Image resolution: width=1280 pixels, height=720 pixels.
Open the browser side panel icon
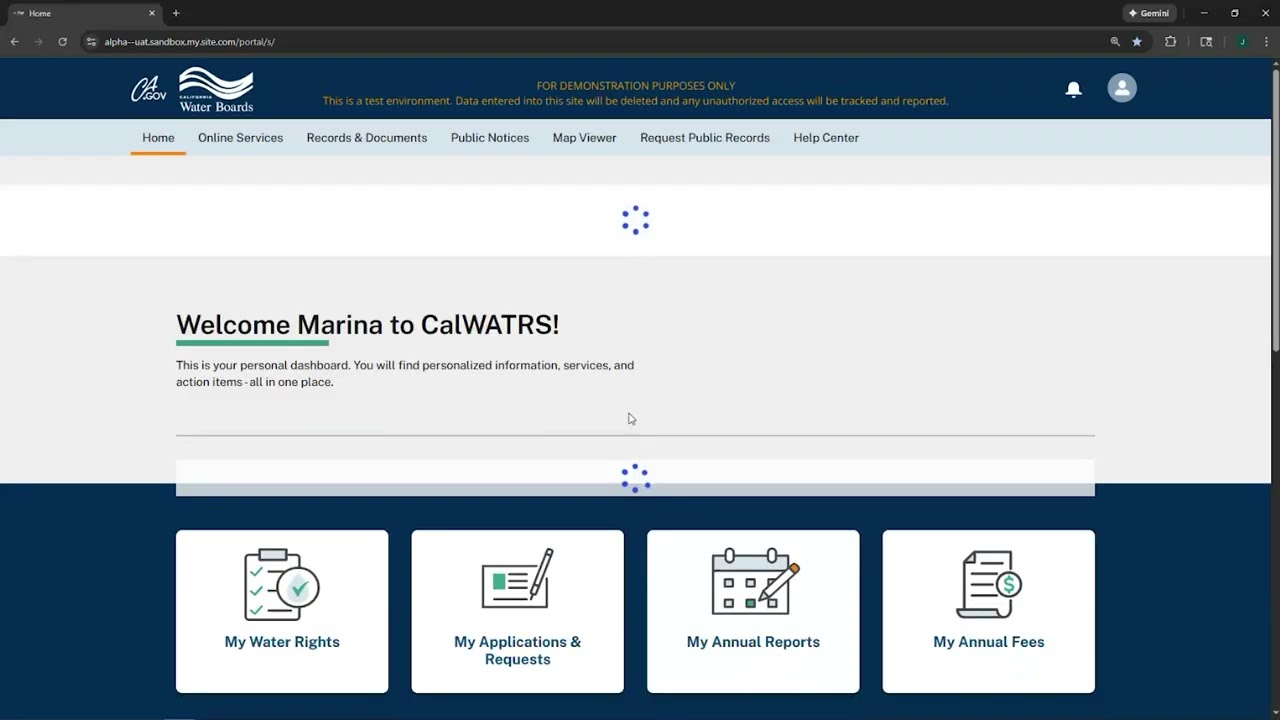[x=1206, y=42]
